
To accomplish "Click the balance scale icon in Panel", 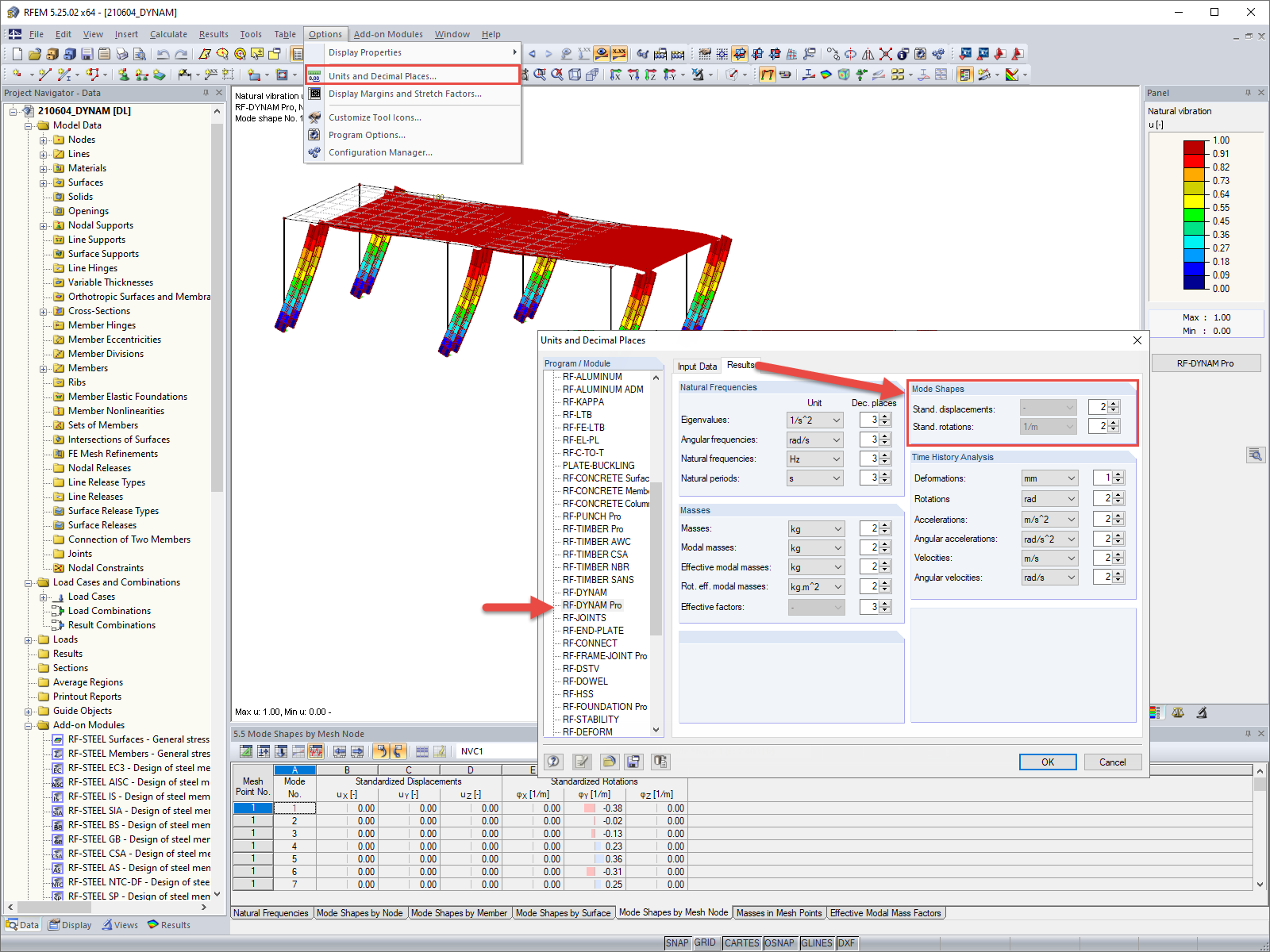I will 1178,712.
